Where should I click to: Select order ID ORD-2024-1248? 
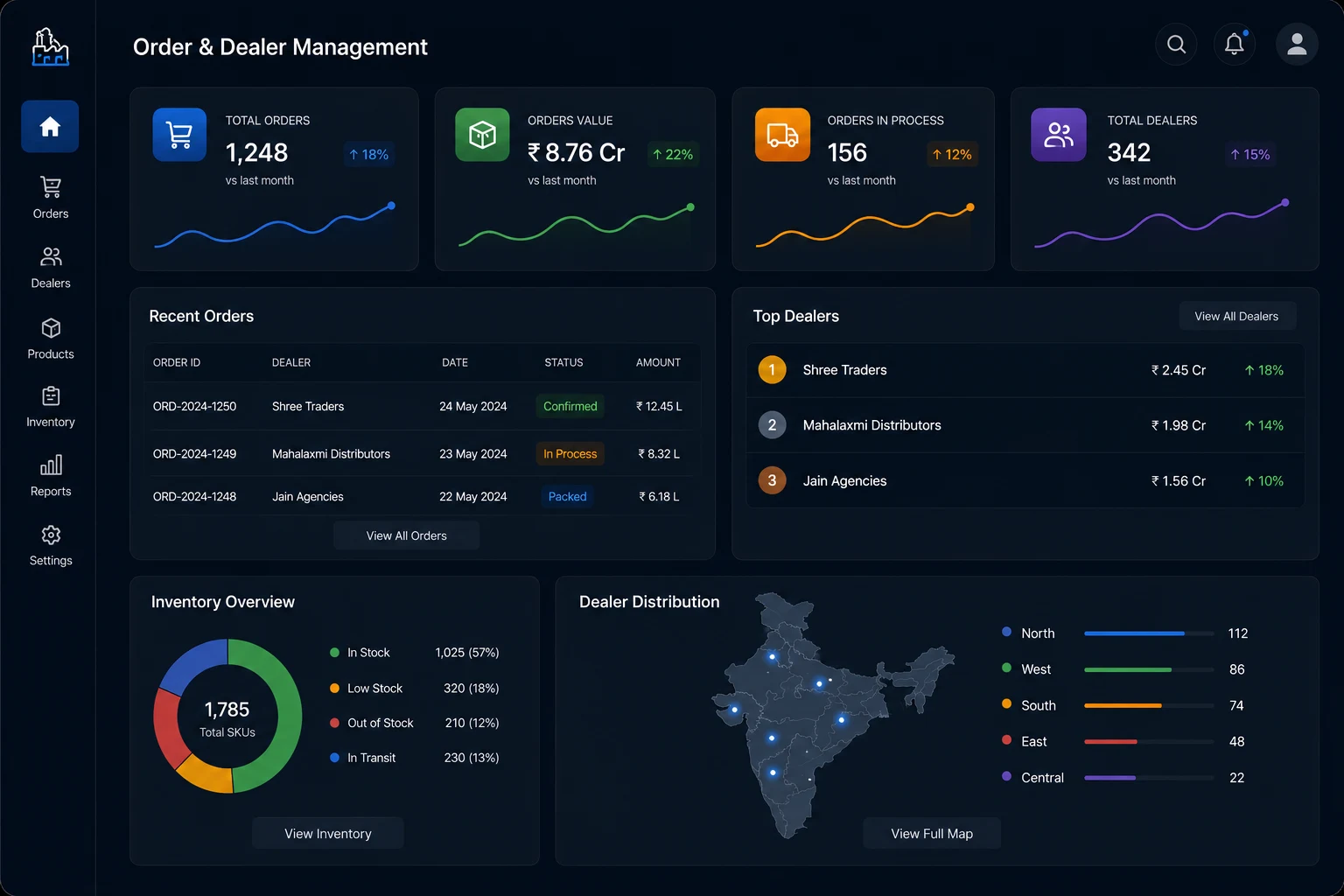click(194, 496)
